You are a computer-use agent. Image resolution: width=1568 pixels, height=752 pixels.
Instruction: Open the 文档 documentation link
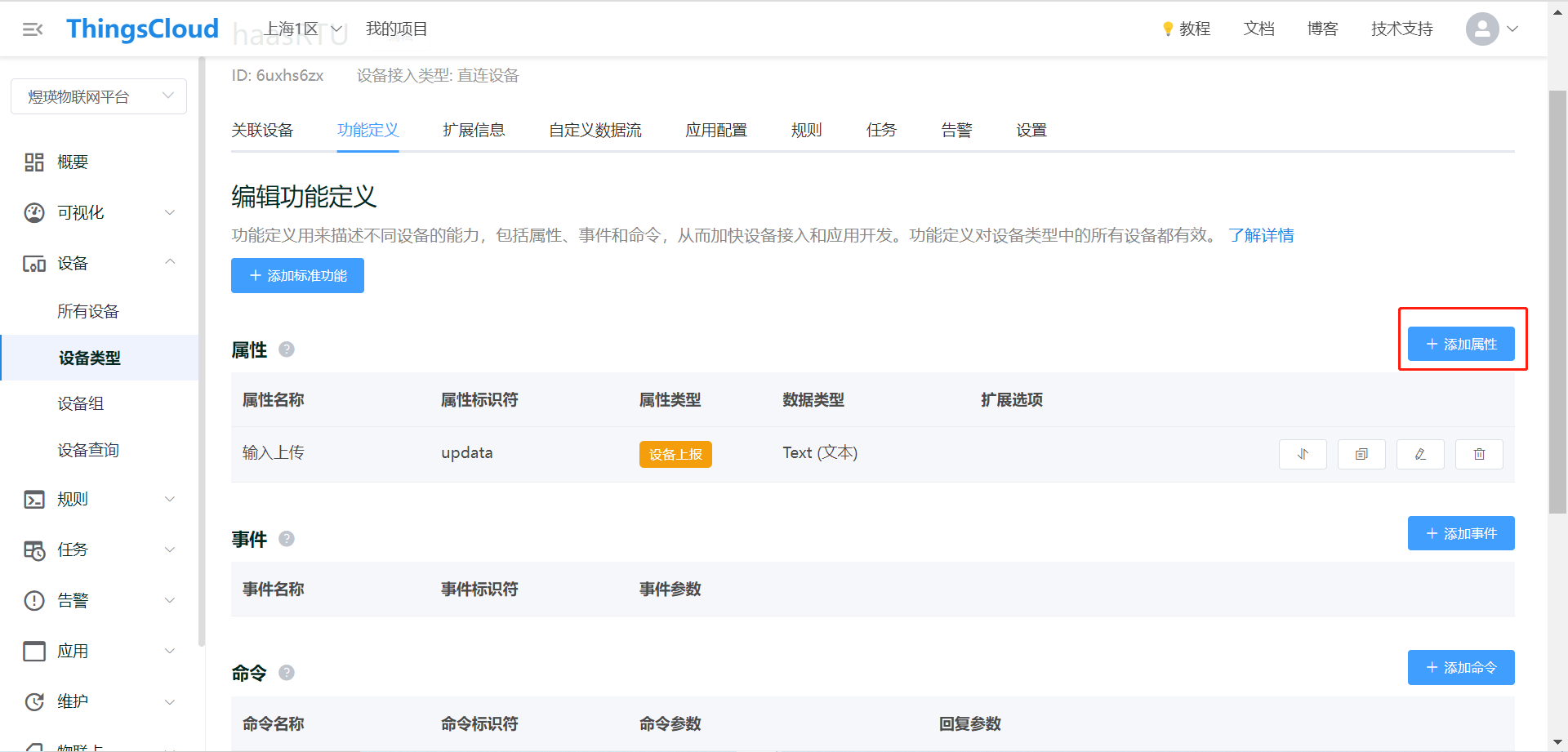pyautogui.click(x=1258, y=29)
